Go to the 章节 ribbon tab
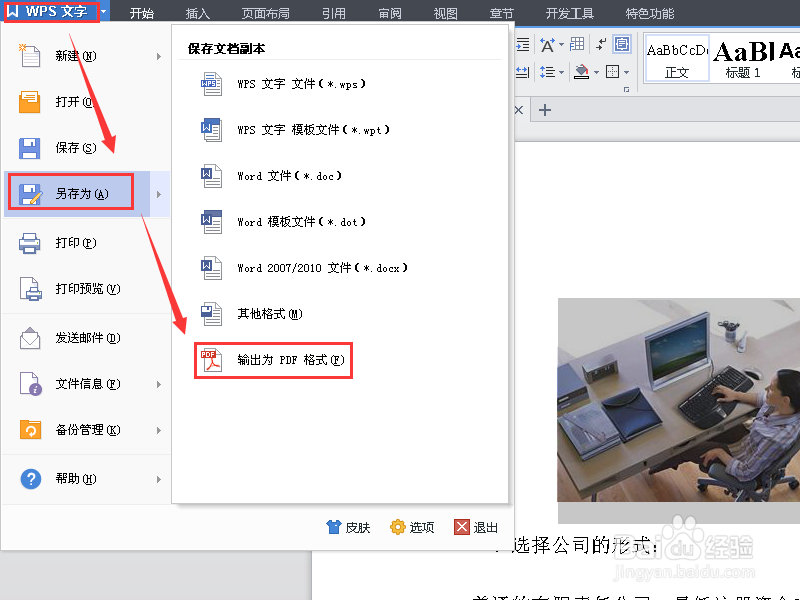Screen dimensions: 800x600 pos(502,13)
